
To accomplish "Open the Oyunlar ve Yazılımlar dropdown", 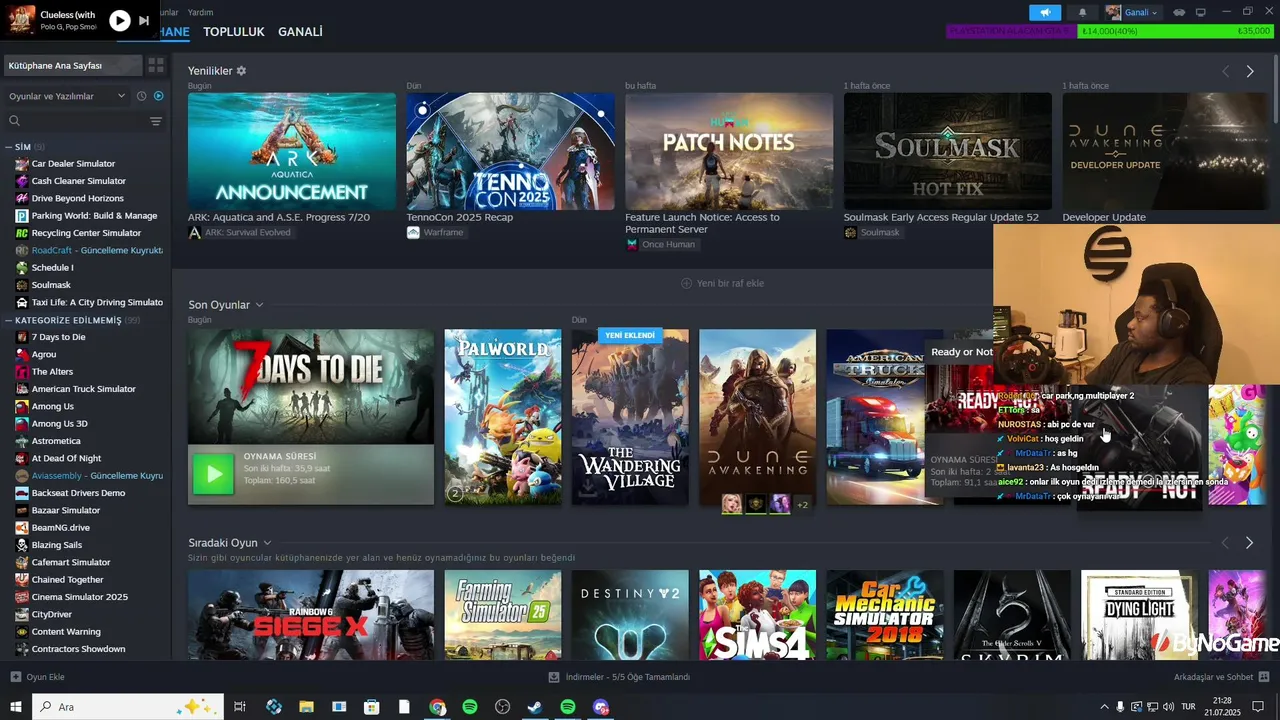I will point(66,96).
